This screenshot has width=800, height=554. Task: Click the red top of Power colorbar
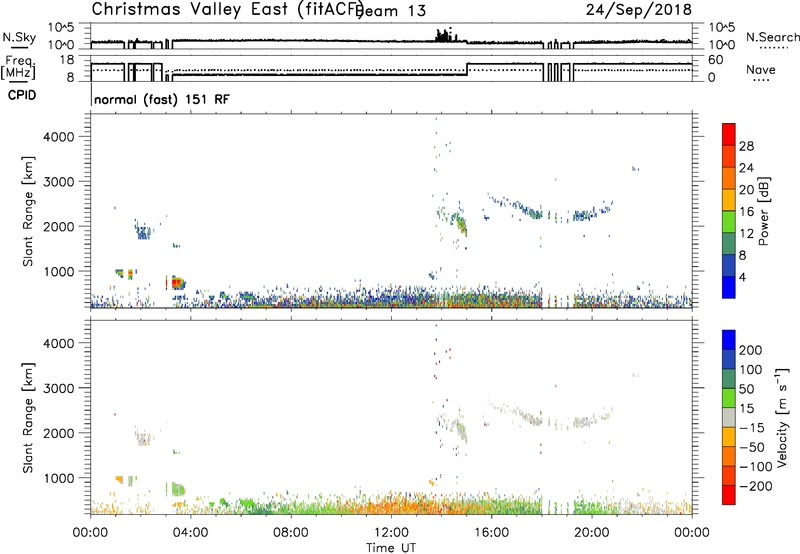tap(729, 134)
